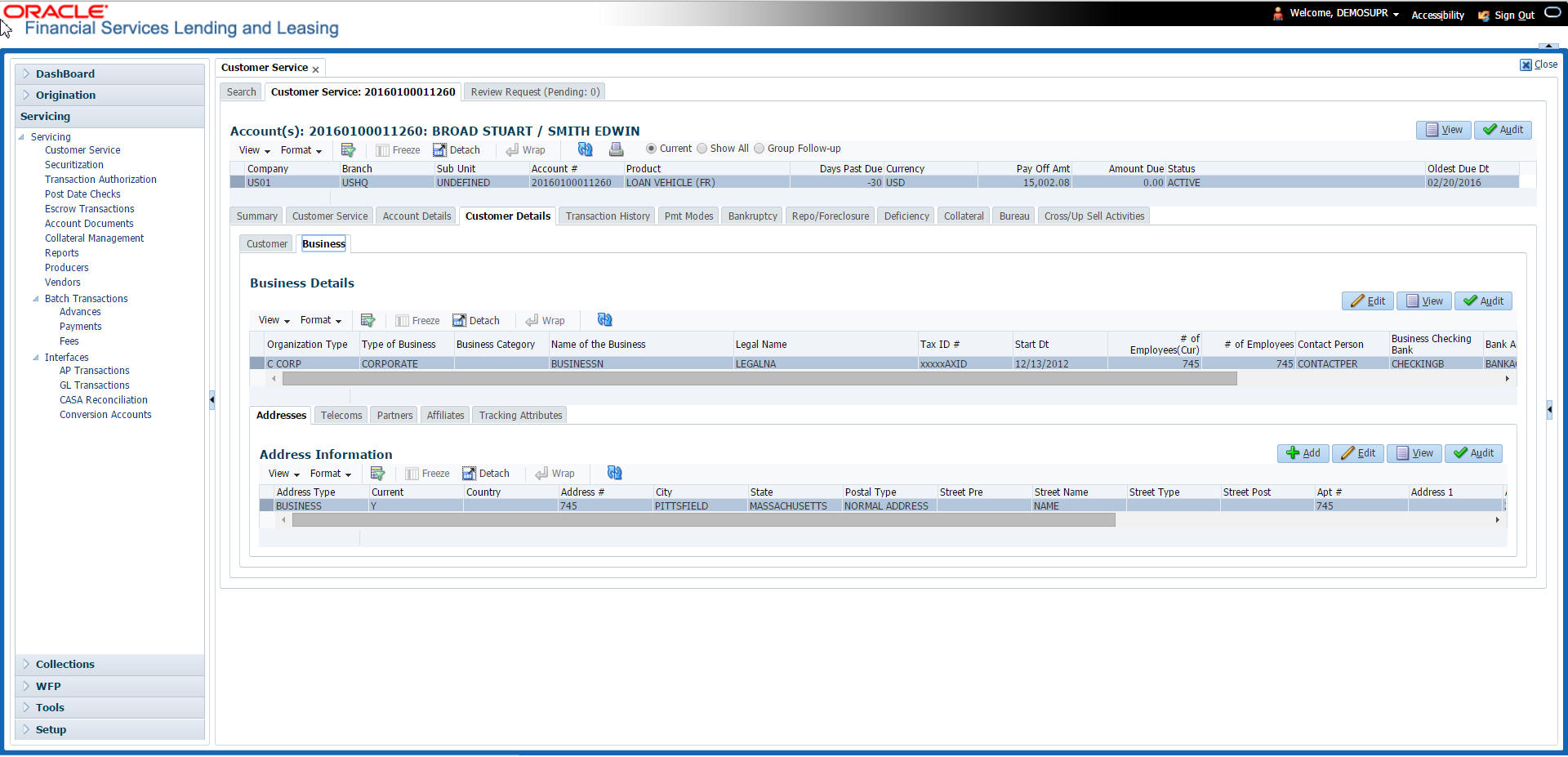Expand the Setup panel
This screenshot has width=1568, height=757.
pyautogui.click(x=26, y=729)
